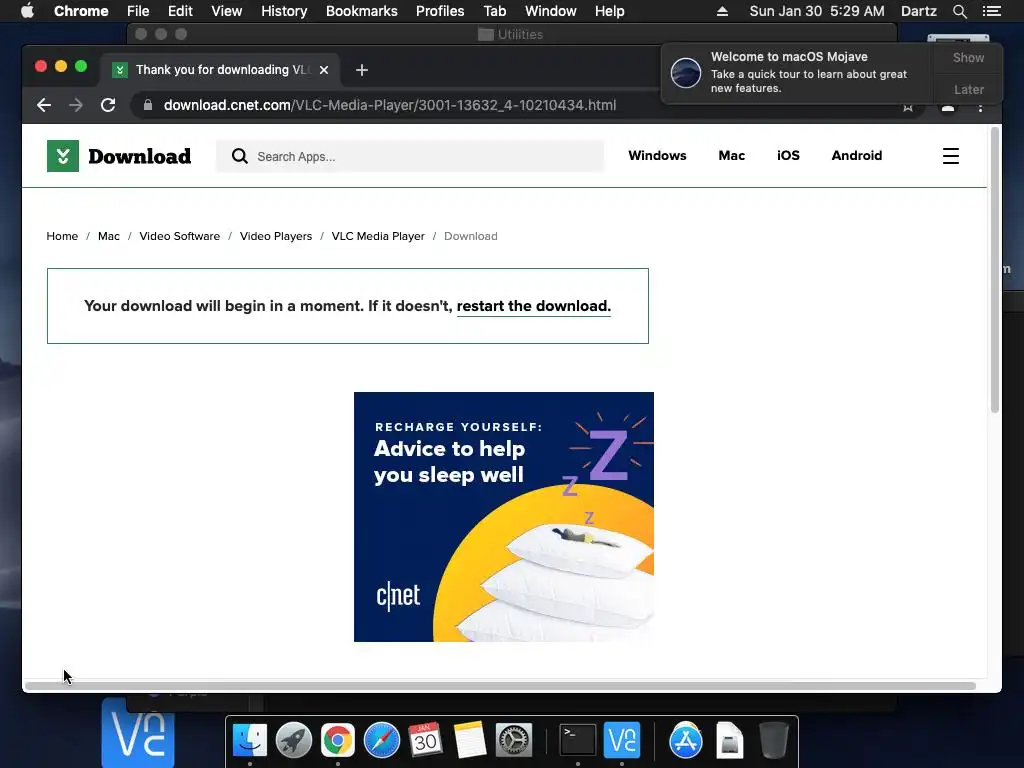Screen dimensions: 1024x768
Task: Open the Help menu
Action: click(x=609, y=11)
